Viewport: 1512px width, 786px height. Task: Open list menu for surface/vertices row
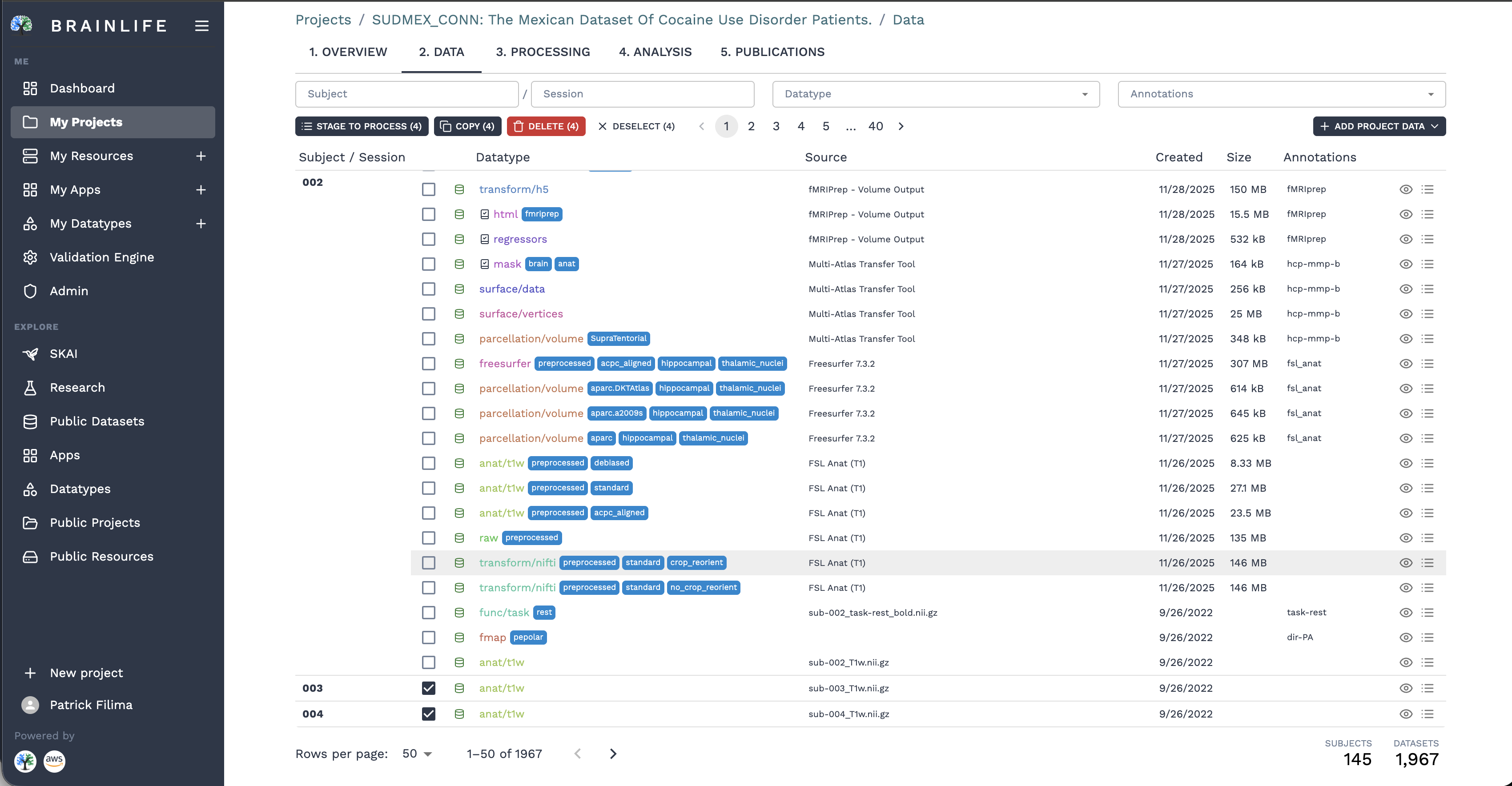click(x=1428, y=314)
